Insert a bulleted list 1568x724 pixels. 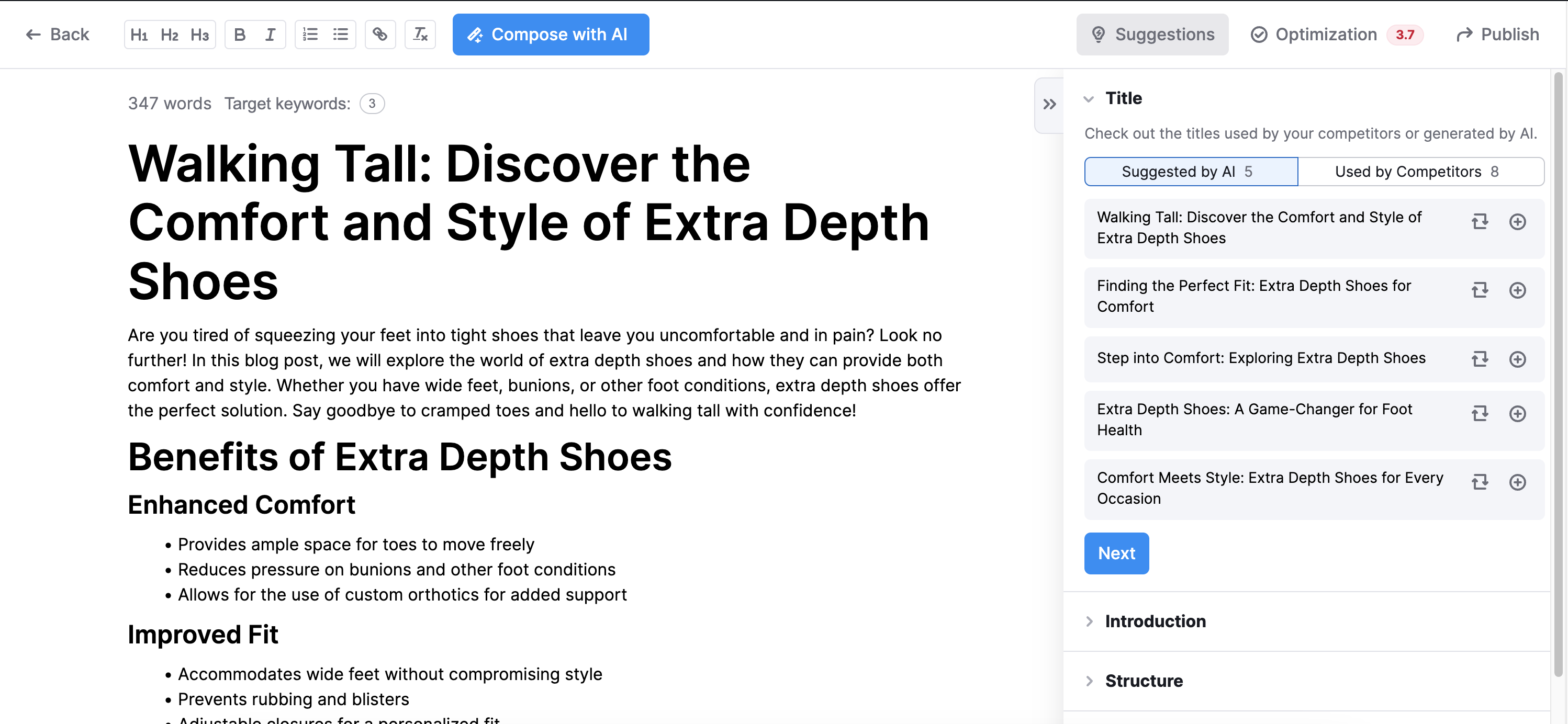(341, 35)
